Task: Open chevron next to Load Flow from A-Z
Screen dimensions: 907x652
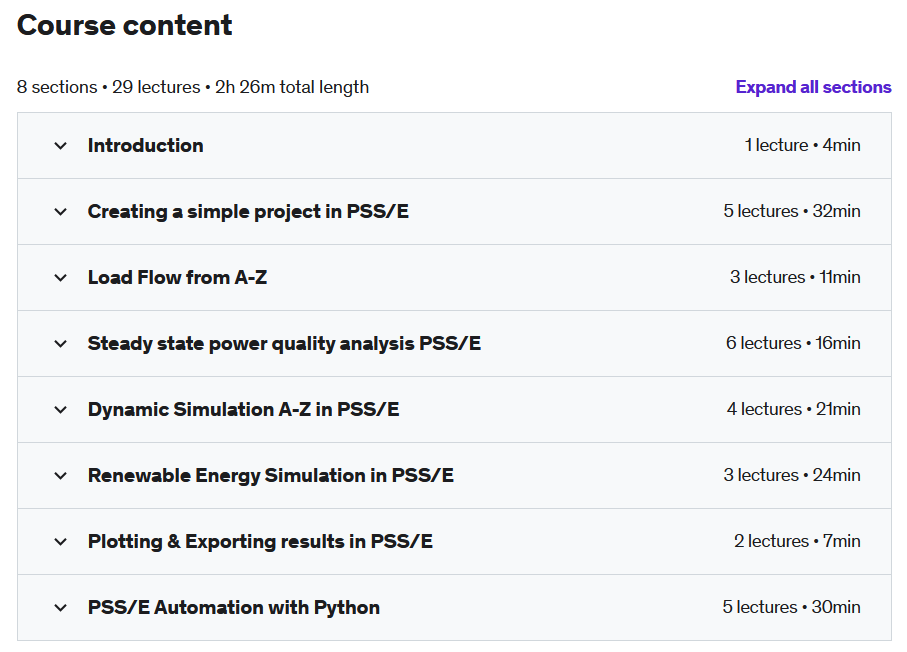Action: [x=60, y=278]
